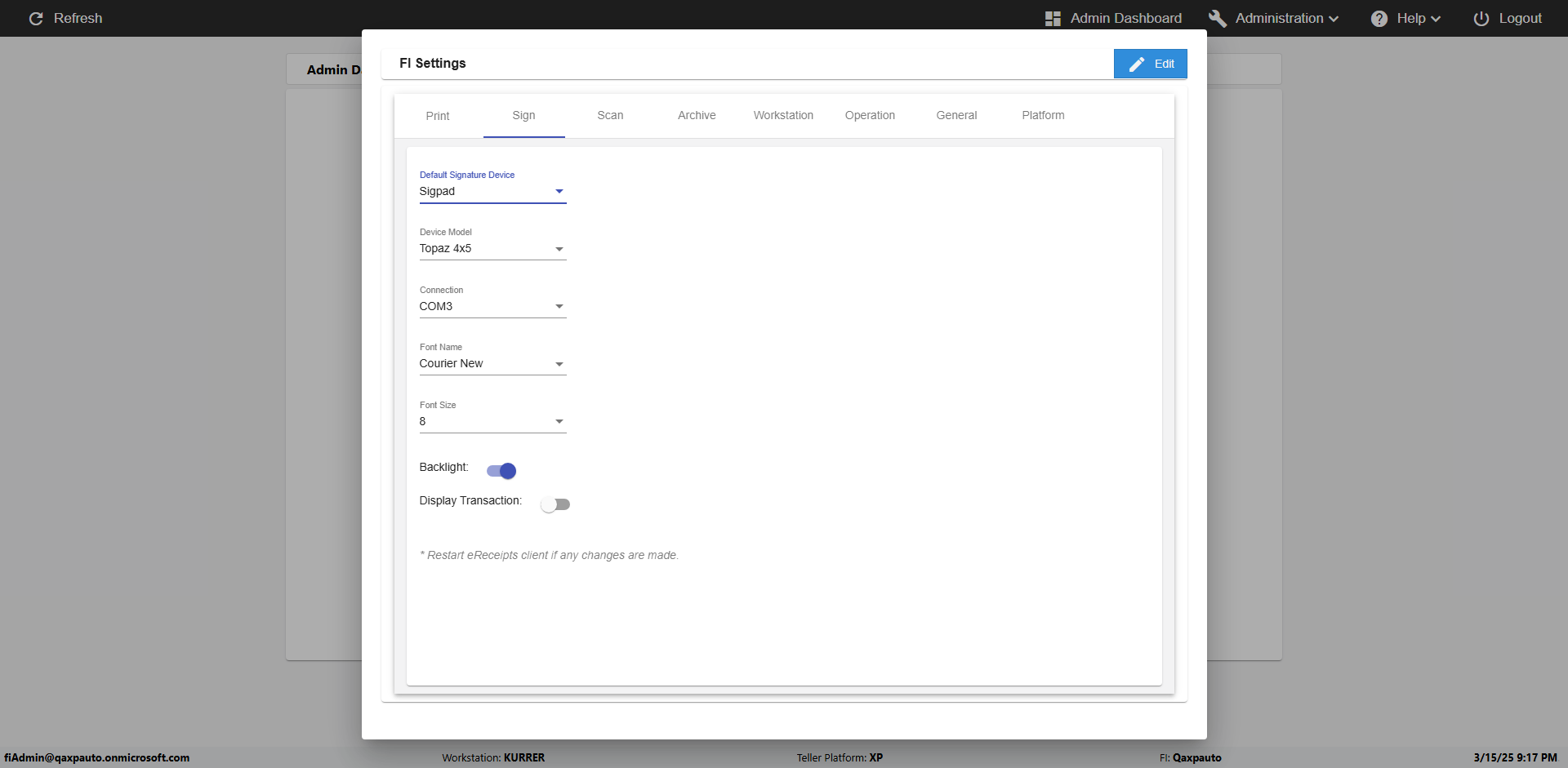This screenshot has width=1568, height=768.
Task: Click the Help question mark icon
Action: pos(1379,18)
